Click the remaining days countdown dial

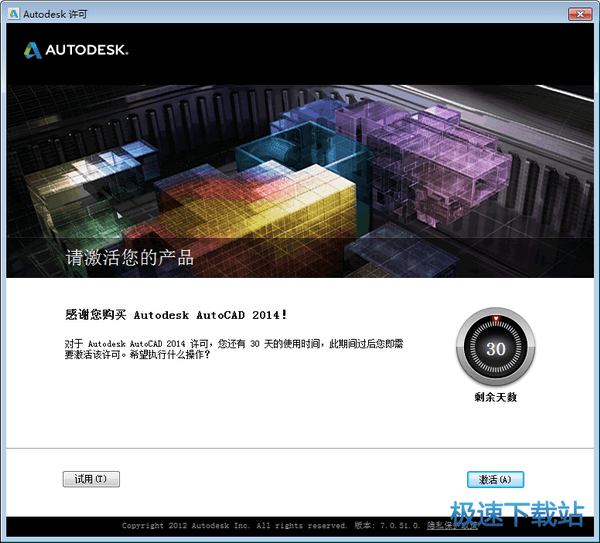(x=496, y=349)
